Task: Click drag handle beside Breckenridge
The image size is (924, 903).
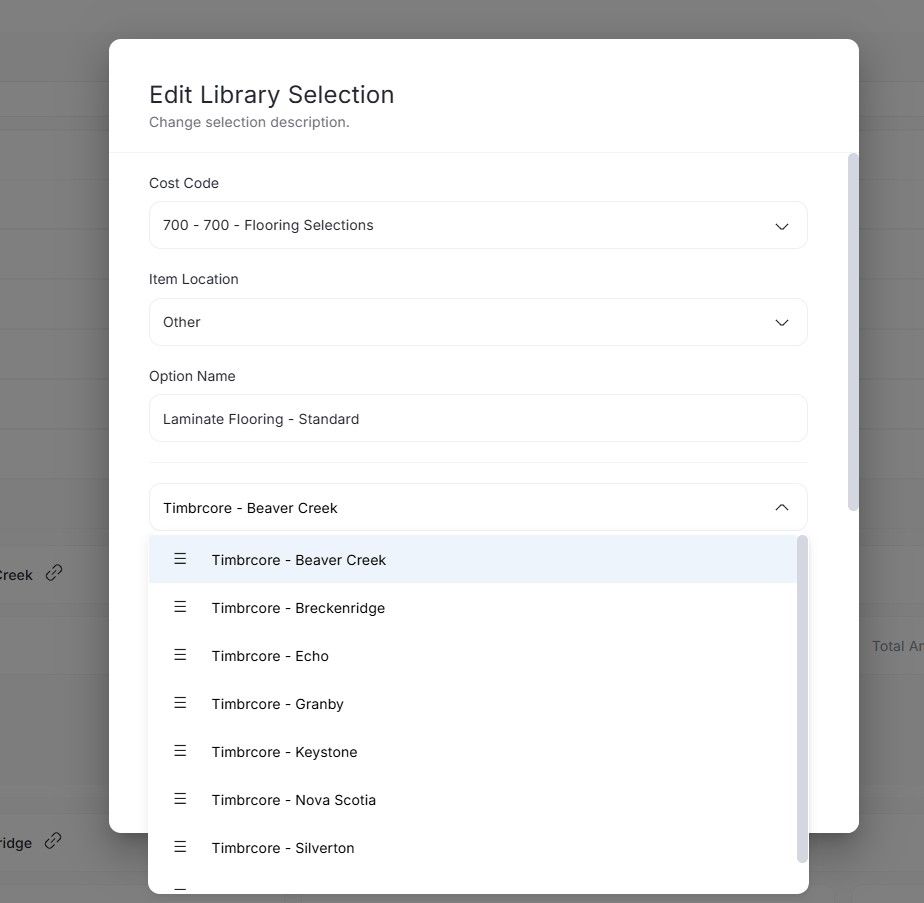Action: 180,607
